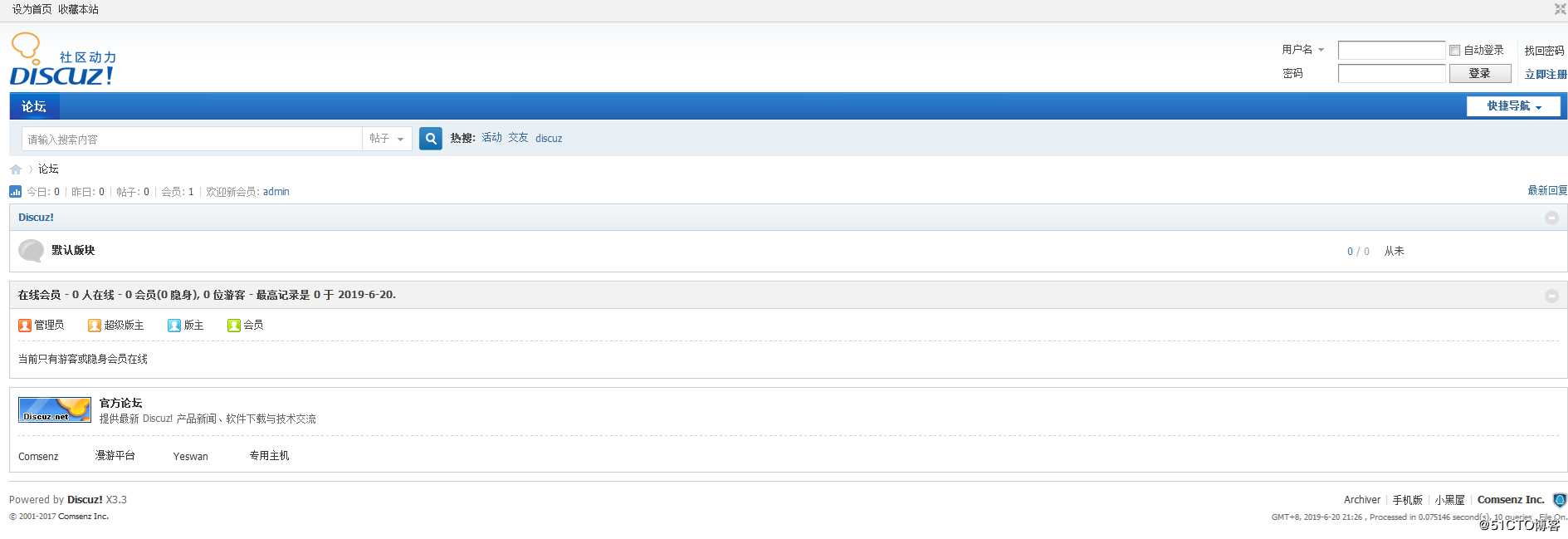Click the default board speech bubble icon
Image resolution: width=1568 pixels, height=539 pixels.
pyautogui.click(x=31, y=251)
